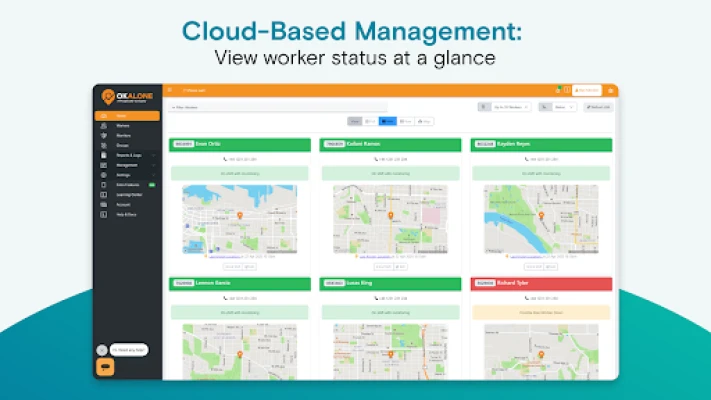This screenshot has height=400, width=711.
Task: Expand the Reports & Logs sidebar section
Action: click(128, 155)
